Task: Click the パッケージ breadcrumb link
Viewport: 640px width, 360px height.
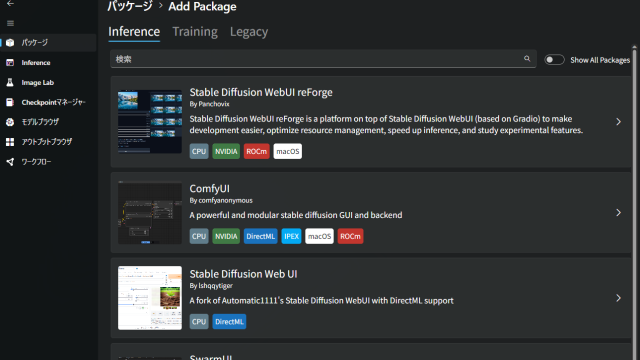Action: 130,6
